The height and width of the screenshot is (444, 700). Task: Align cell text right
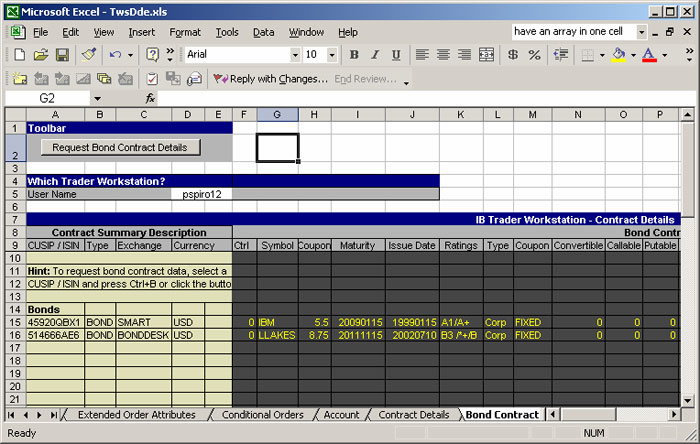click(x=464, y=55)
